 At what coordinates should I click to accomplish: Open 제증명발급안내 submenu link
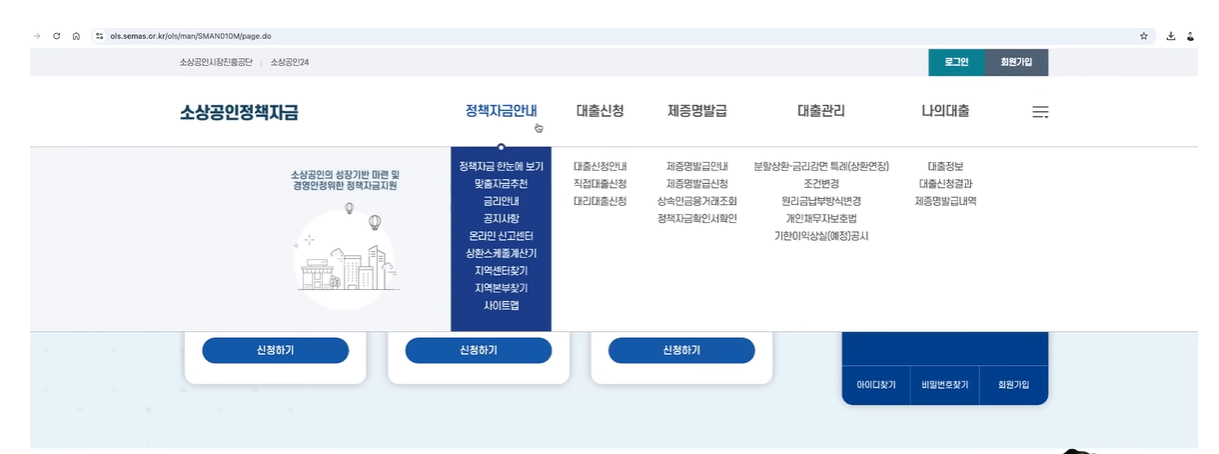pos(697,166)
